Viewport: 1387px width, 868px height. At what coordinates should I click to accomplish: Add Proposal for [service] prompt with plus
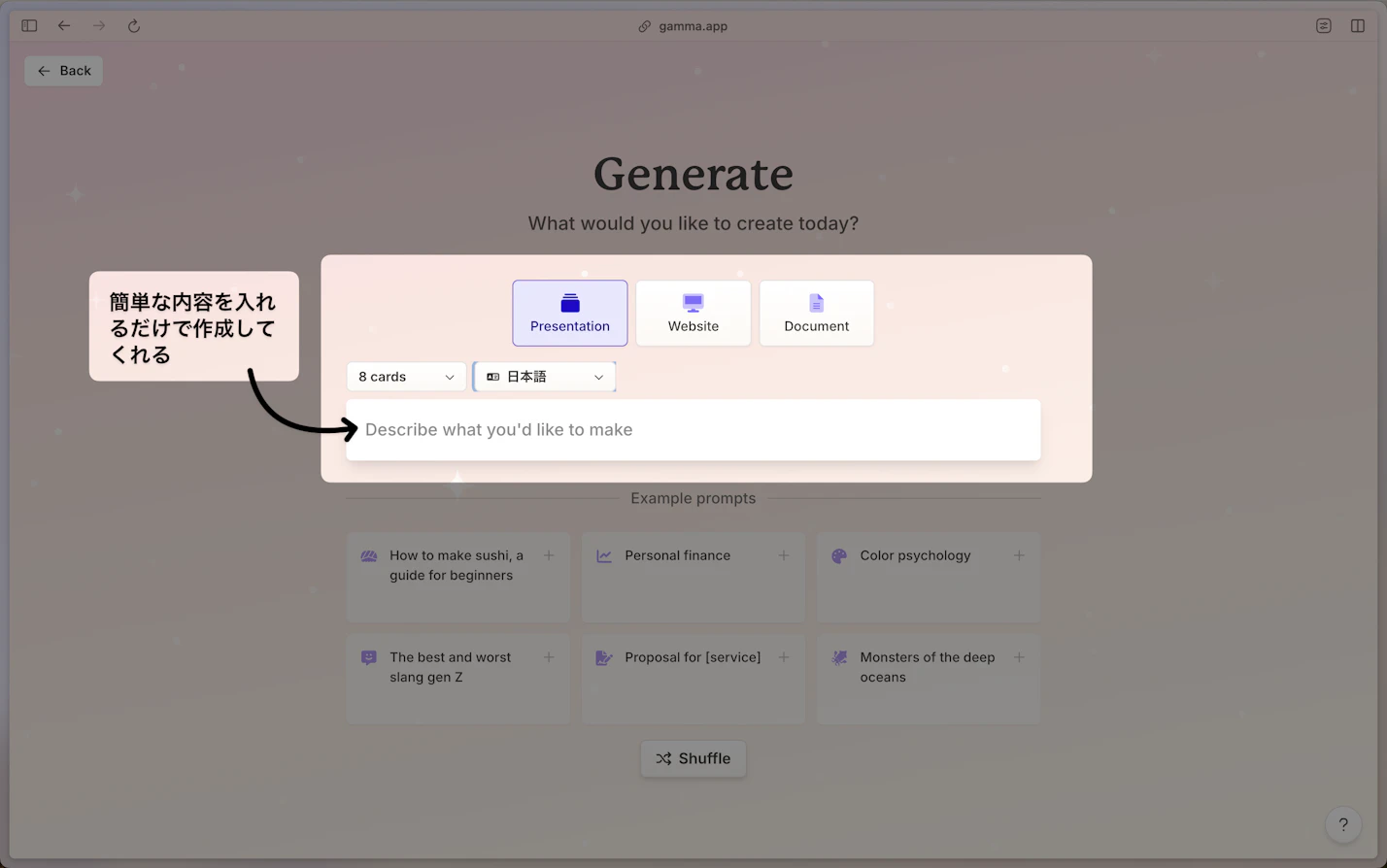pyautogui.click(x=784, y=657)
